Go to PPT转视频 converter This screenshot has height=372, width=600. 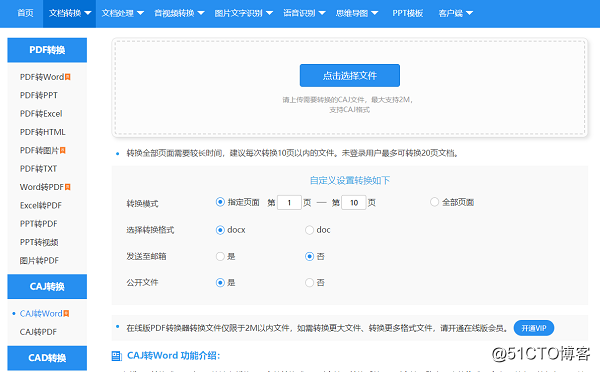click(39, 242)
